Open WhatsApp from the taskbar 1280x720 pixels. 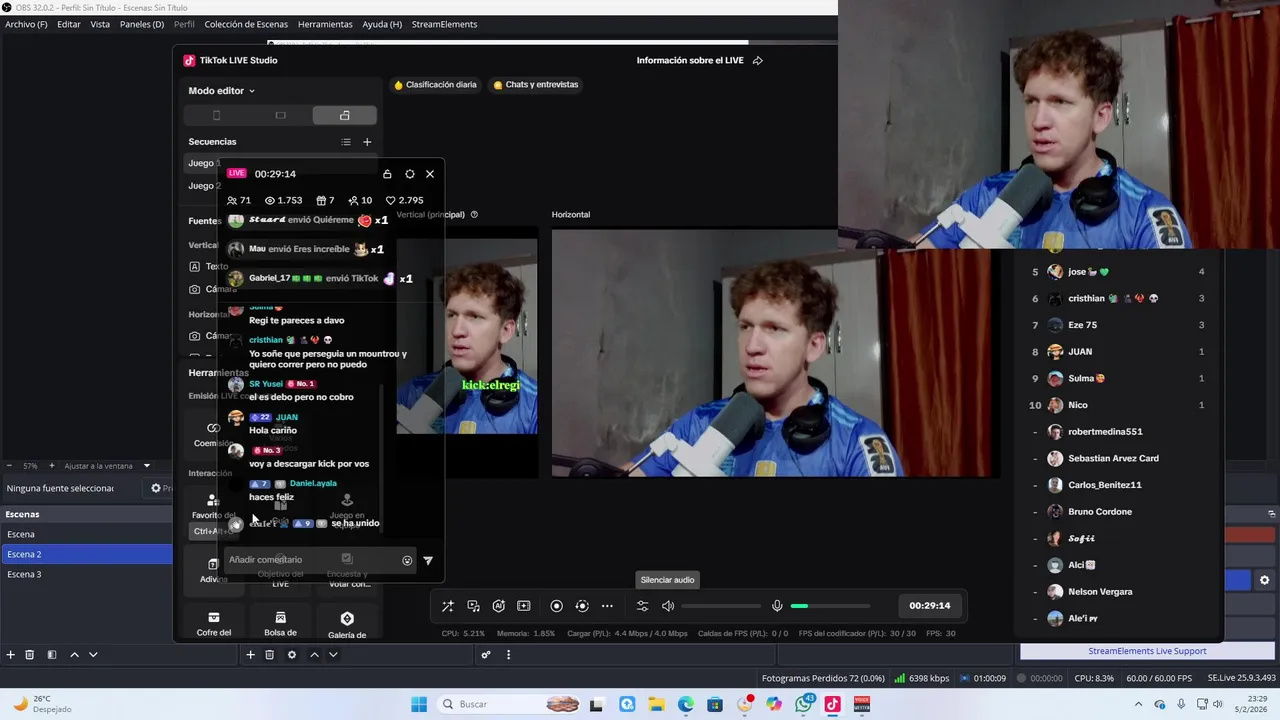coord(804,704)
